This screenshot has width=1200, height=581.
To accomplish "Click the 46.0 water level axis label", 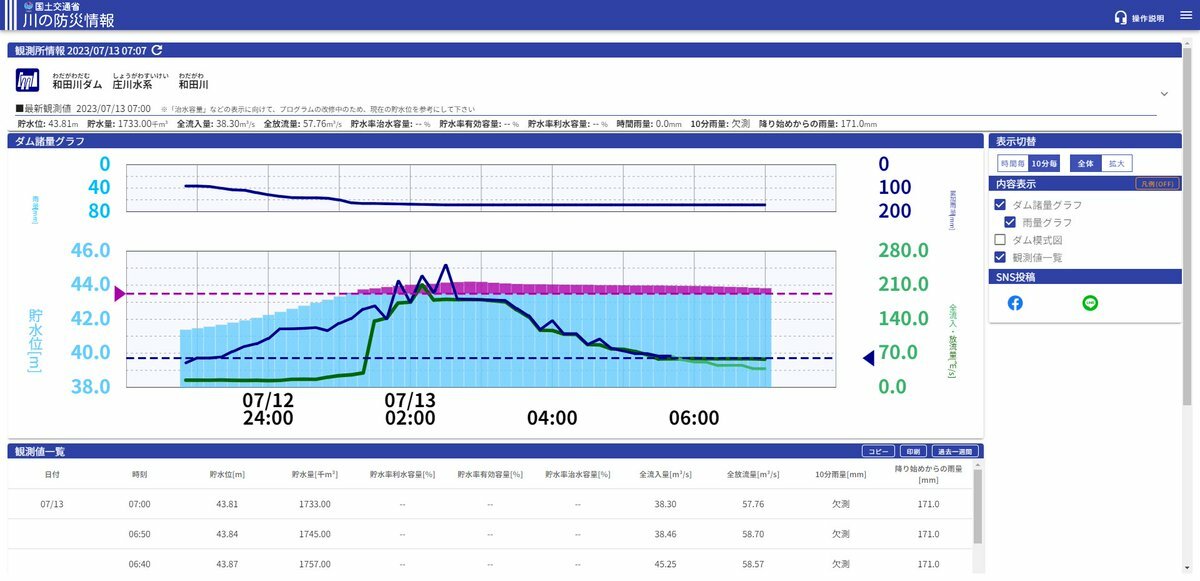I will (90, 251).
